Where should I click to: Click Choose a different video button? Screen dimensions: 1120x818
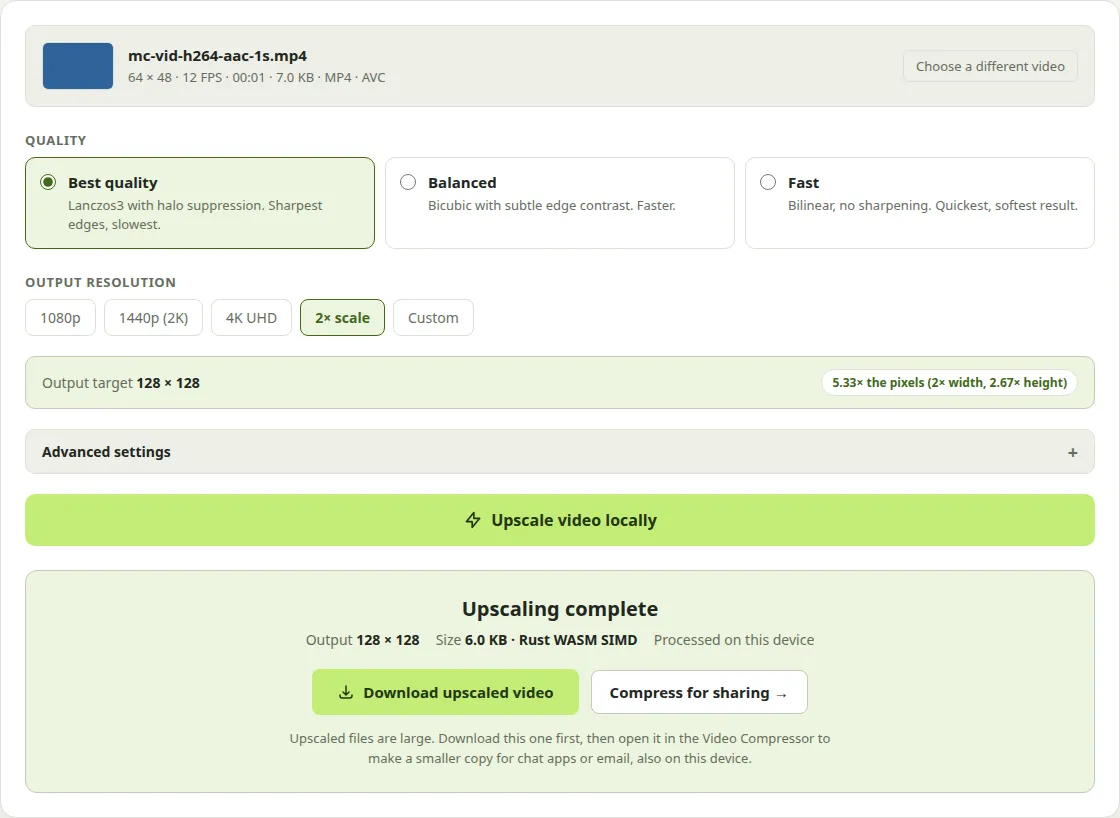point(990,66)
